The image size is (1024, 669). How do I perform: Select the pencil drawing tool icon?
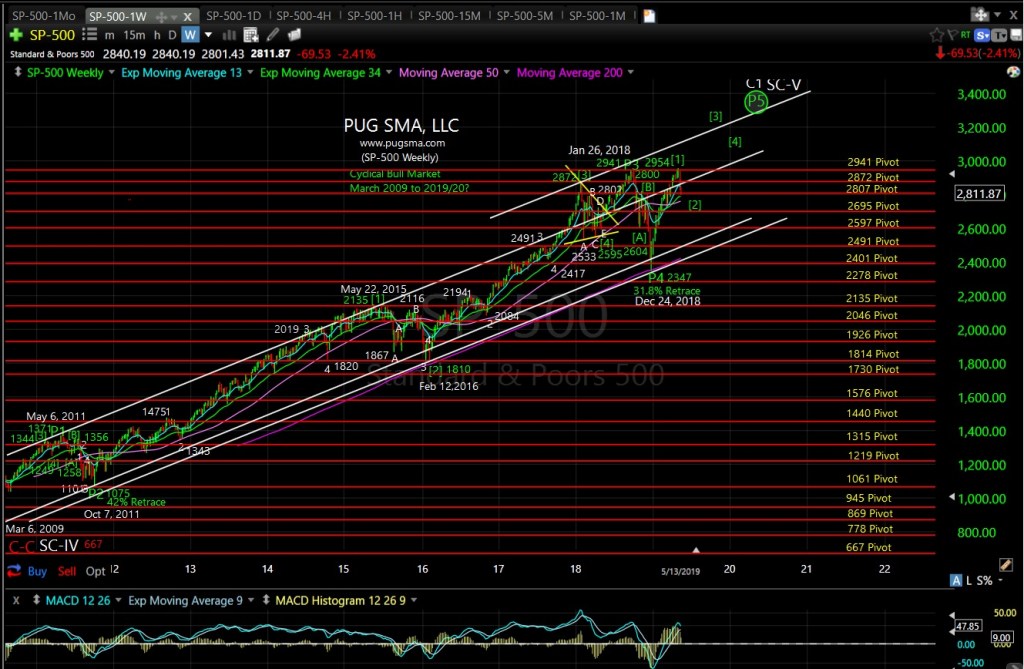click(273, 35)
